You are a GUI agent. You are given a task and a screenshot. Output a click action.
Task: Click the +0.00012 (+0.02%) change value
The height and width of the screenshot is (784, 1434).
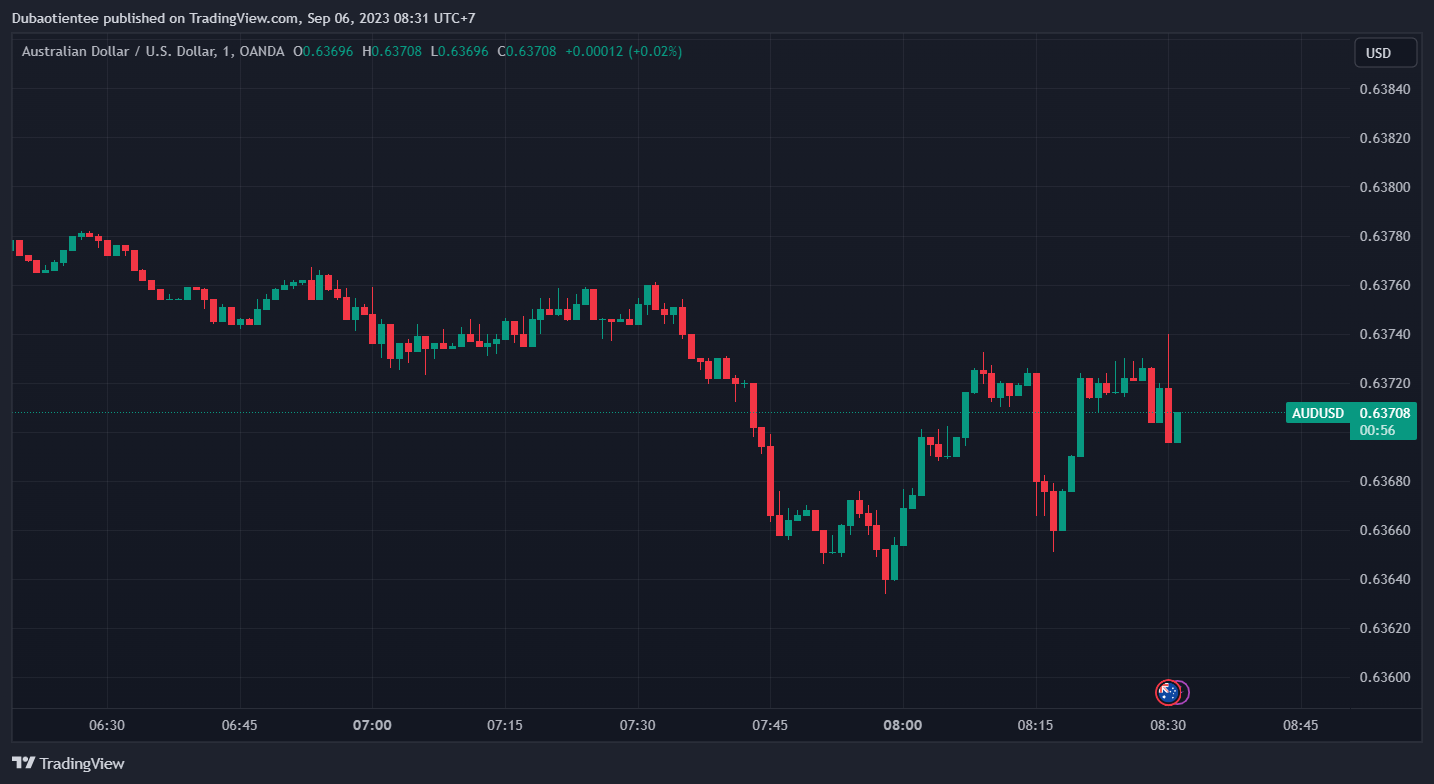(623, 51)
